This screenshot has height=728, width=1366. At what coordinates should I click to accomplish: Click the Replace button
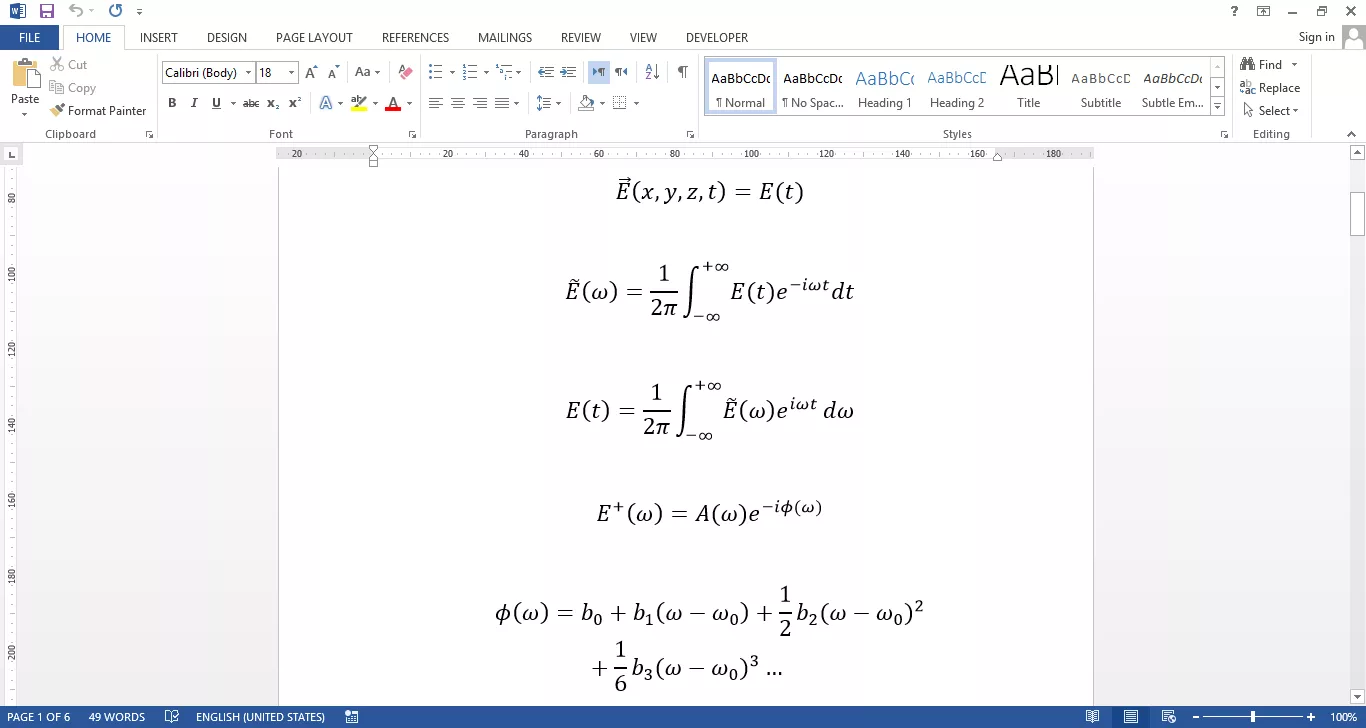[1270, 88]
